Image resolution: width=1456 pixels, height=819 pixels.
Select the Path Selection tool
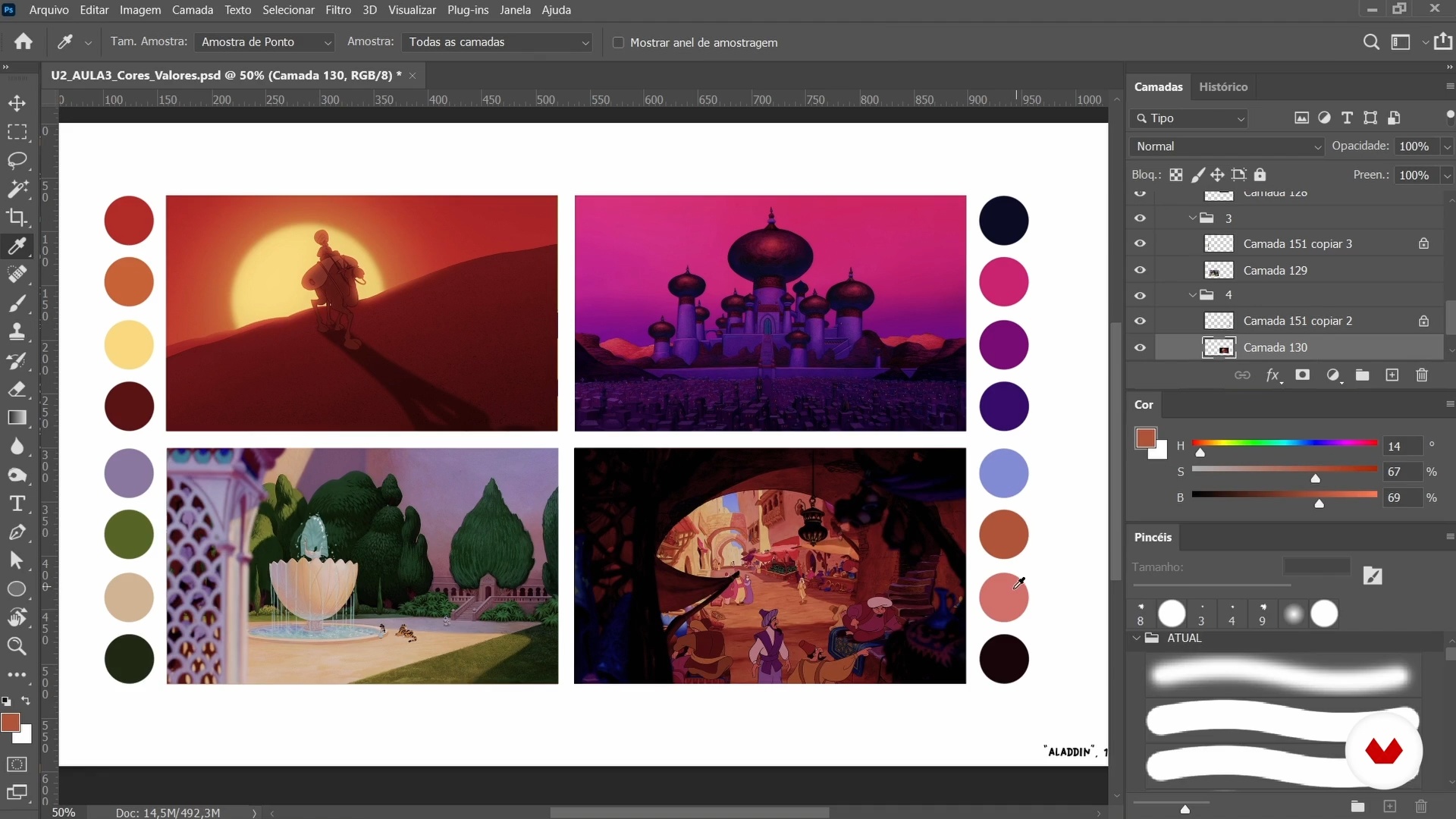pyautogui.click(x=17, y=561)
